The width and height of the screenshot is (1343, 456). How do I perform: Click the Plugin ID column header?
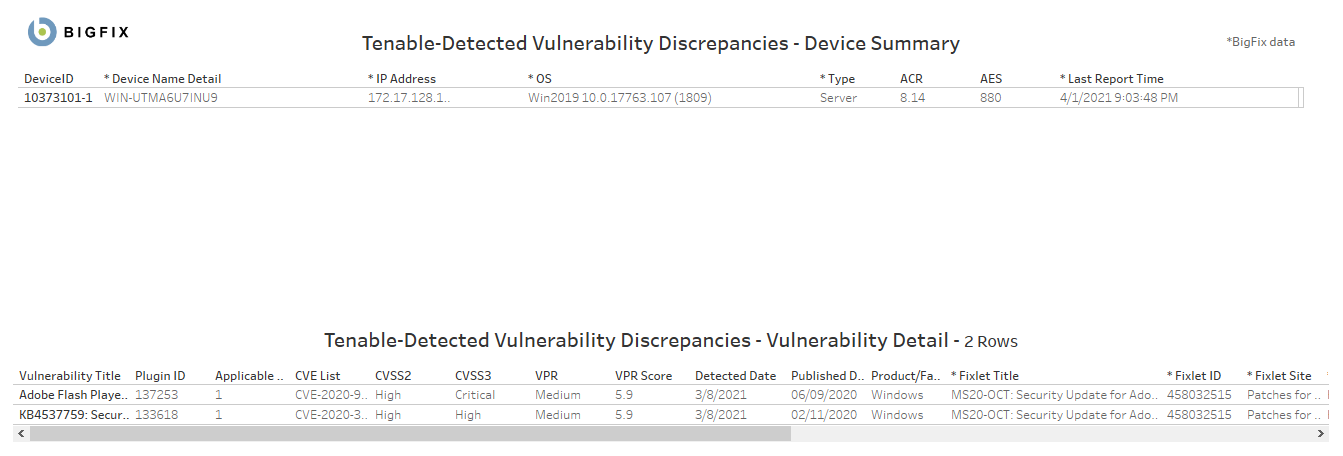pos(160,376)
